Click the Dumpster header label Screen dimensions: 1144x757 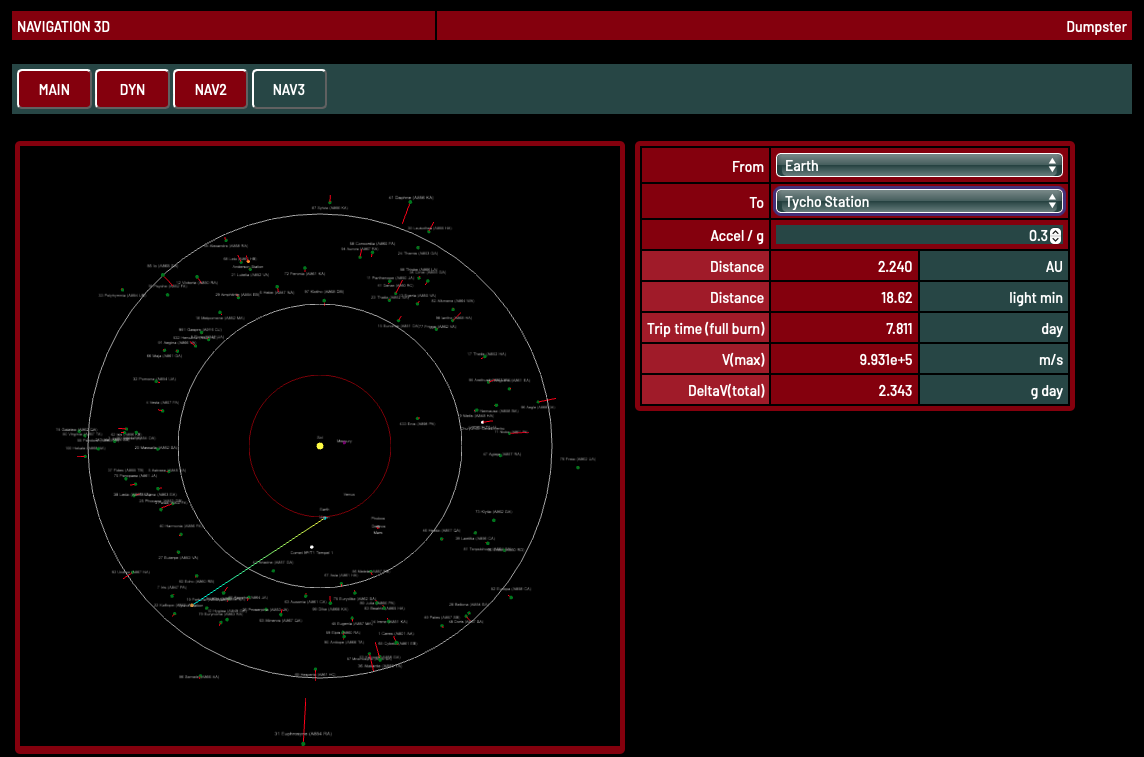(x=1096, y=27)
